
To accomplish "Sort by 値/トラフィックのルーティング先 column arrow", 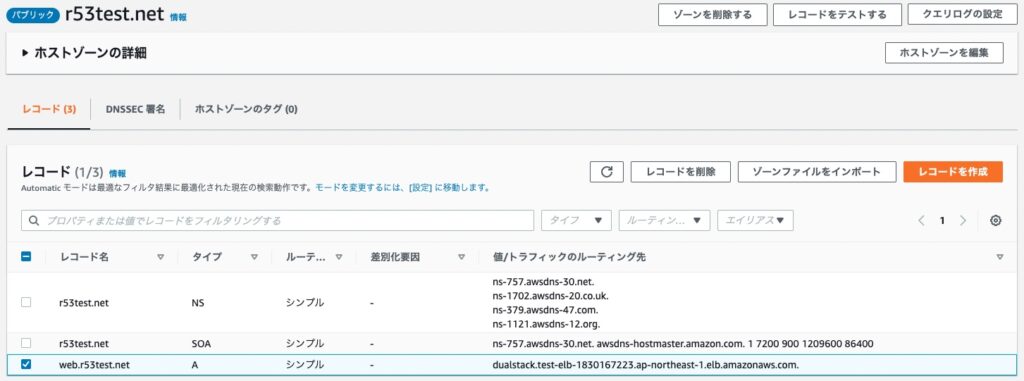I will tap(1000, 257).
